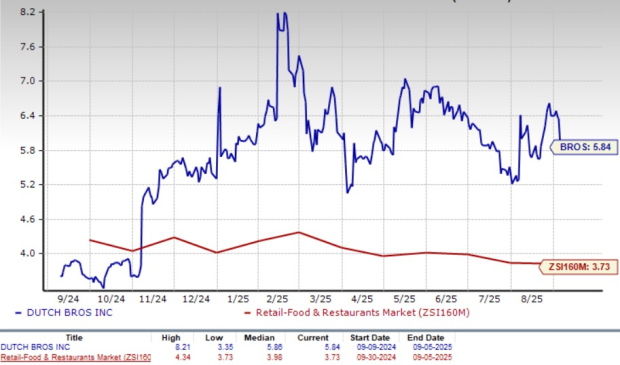Click the 5/25 x-axis label
Image resolution: width=620 pixels, height=365 pixels.
coord(405,299)
